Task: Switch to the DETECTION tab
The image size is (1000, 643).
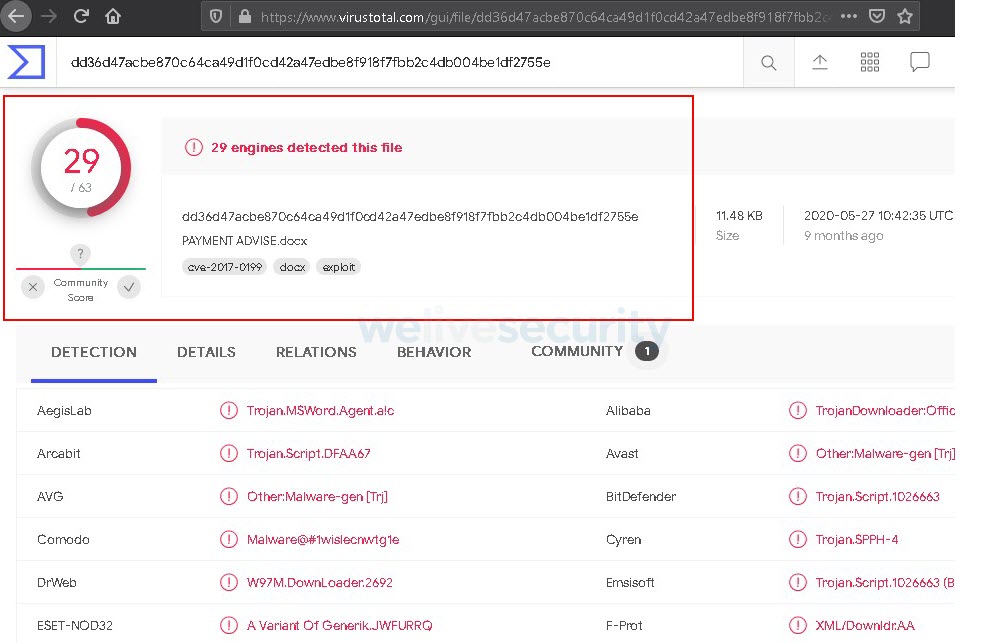Action: click(94, 352)
